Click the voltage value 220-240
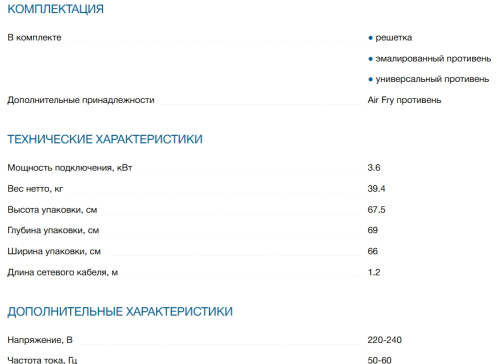The height and width of the screenshot is (364, 500). [385, 340]
